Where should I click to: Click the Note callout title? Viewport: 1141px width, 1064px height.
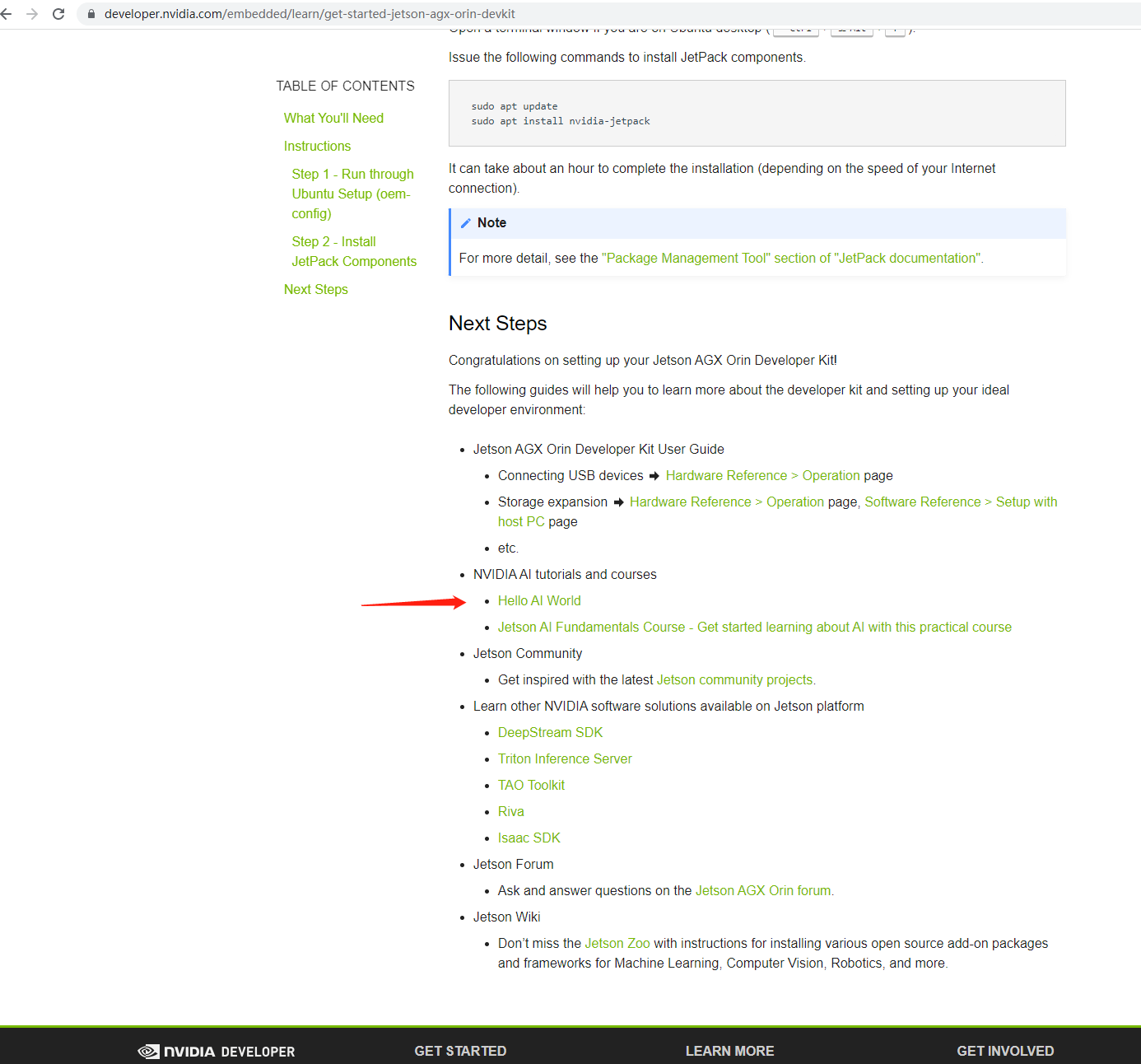pyautogui.click(x=491, y=222)
